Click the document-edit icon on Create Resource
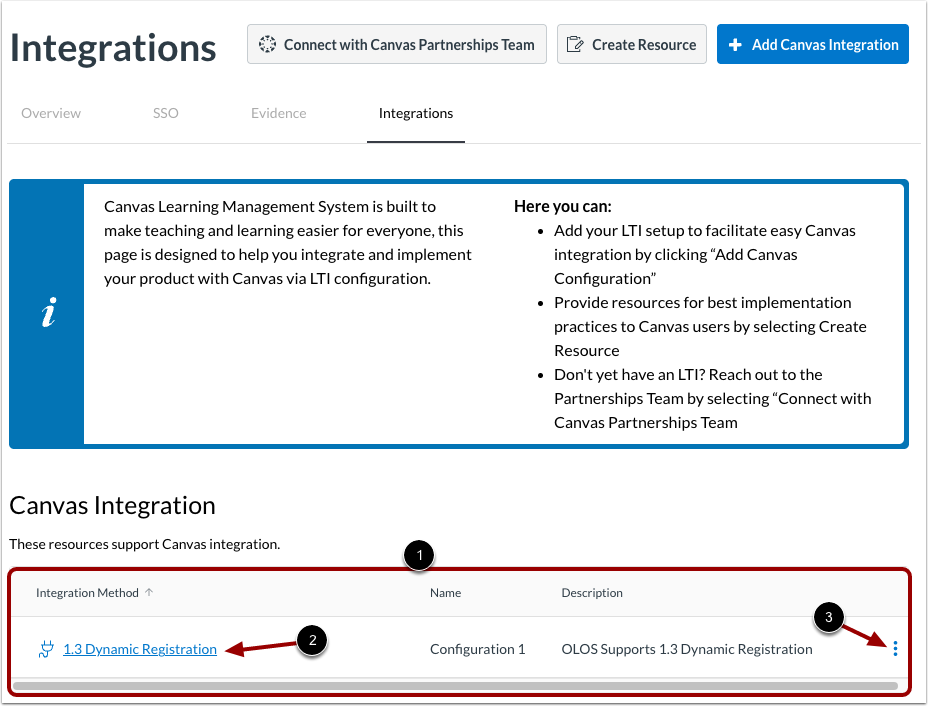 tap(576, 44)
